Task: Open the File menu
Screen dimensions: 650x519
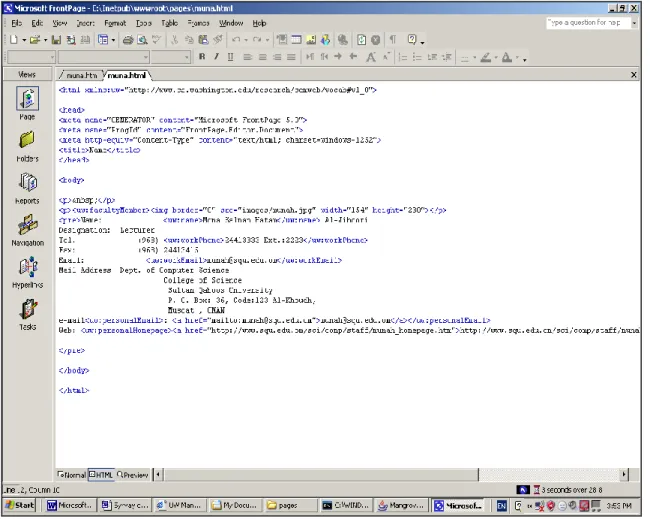Action: (17, 23)
